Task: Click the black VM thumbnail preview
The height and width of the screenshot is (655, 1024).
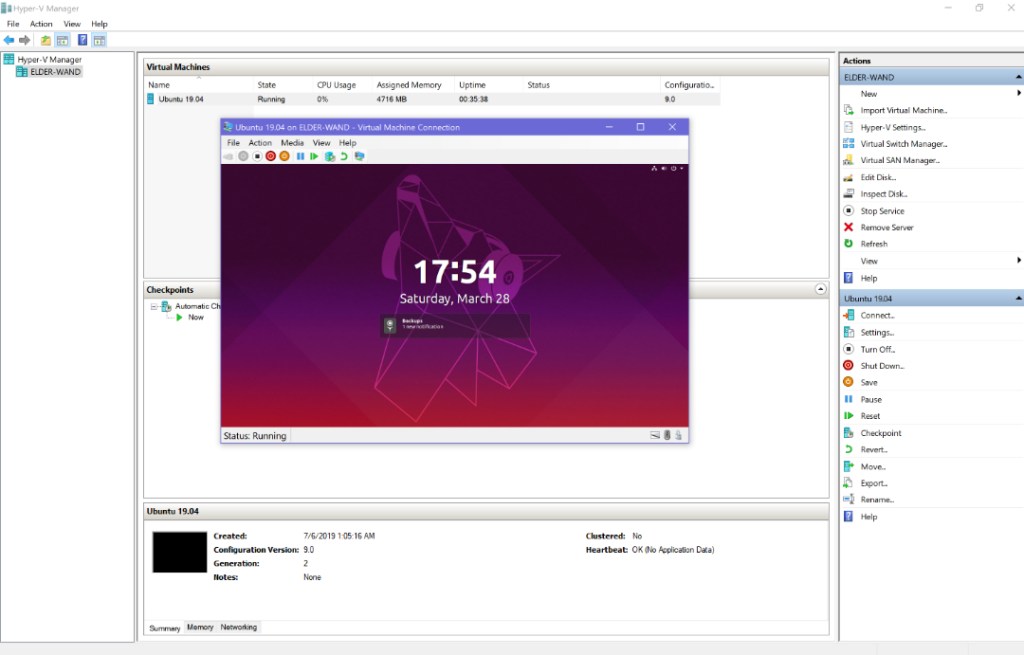Action: coord(178,551)
